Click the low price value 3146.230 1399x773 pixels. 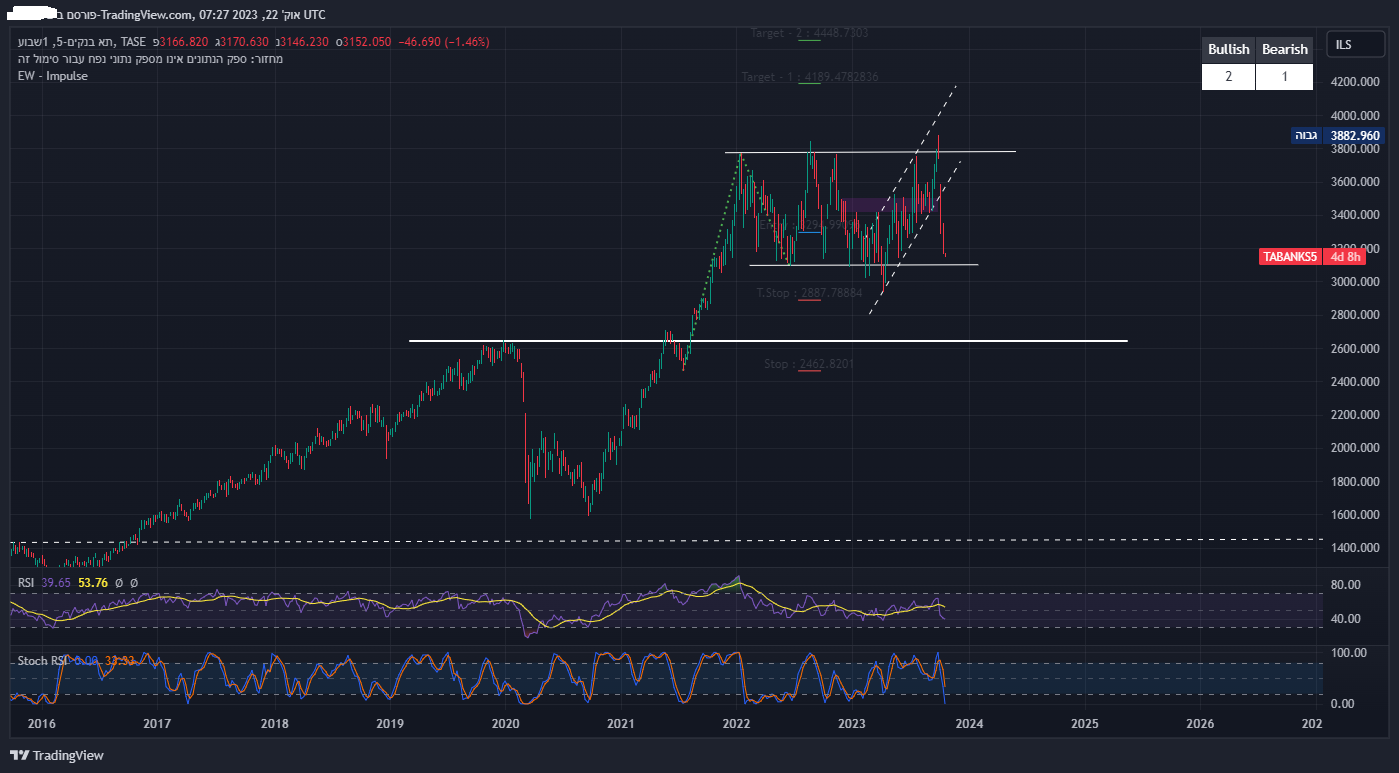click(x=305, y=42)
